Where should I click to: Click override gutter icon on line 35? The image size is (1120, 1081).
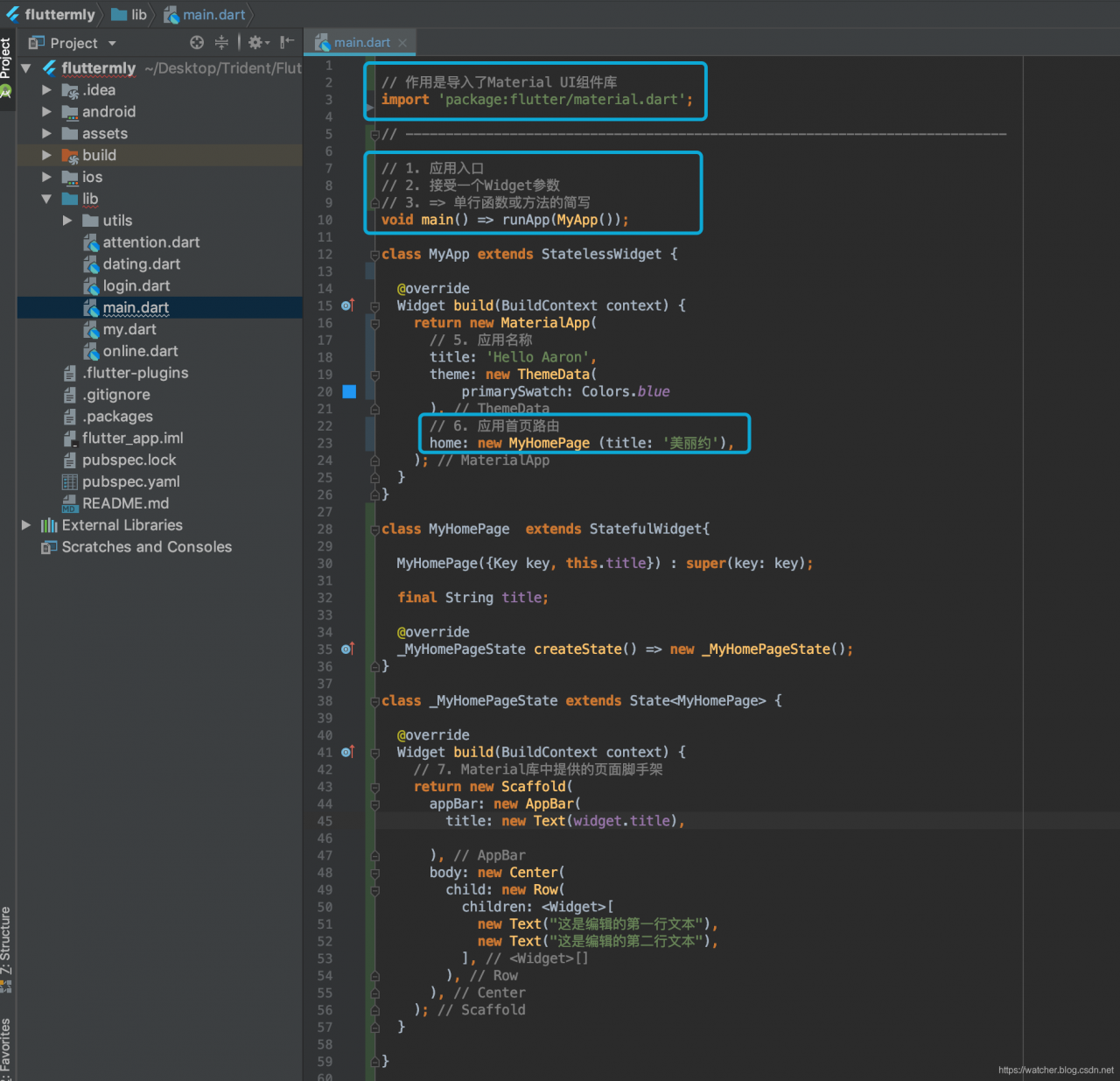(x=347, y=649)
